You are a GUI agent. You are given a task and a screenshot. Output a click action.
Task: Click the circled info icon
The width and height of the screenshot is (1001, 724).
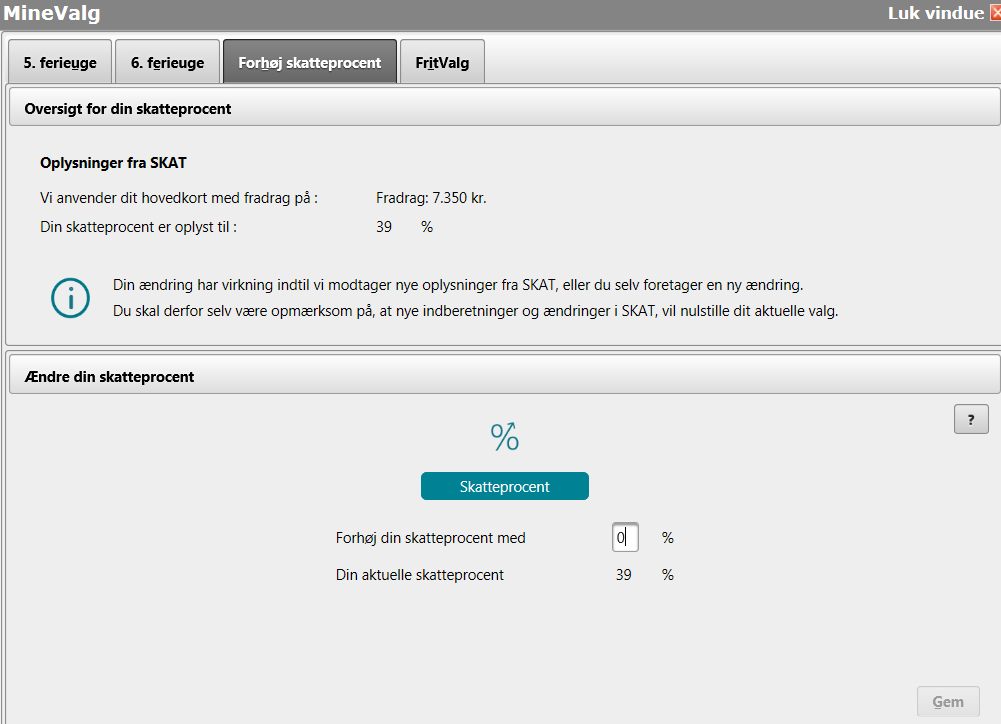click(x=71, y=298)
